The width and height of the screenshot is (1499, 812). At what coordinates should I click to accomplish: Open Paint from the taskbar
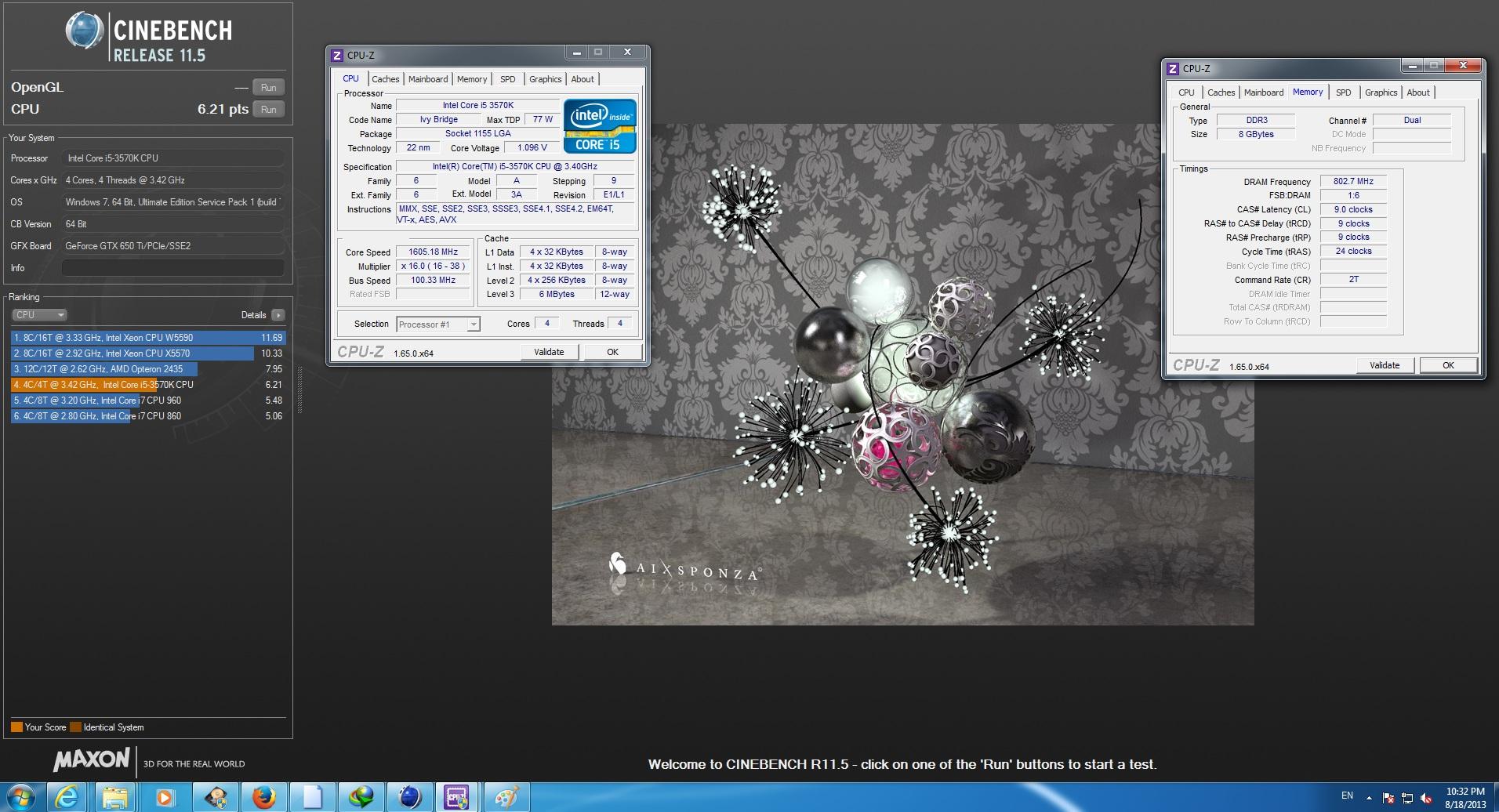point(506,797)
